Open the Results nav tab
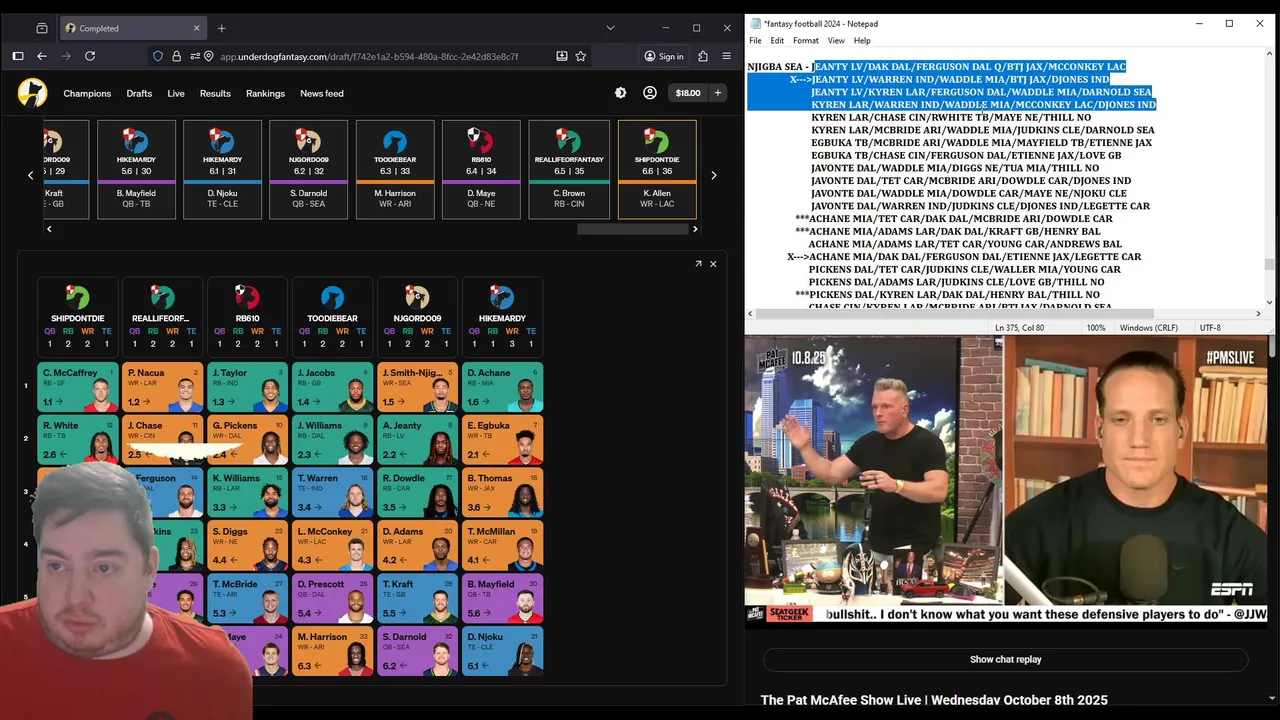The image size is (1280, 720). (x=215, y=93)
